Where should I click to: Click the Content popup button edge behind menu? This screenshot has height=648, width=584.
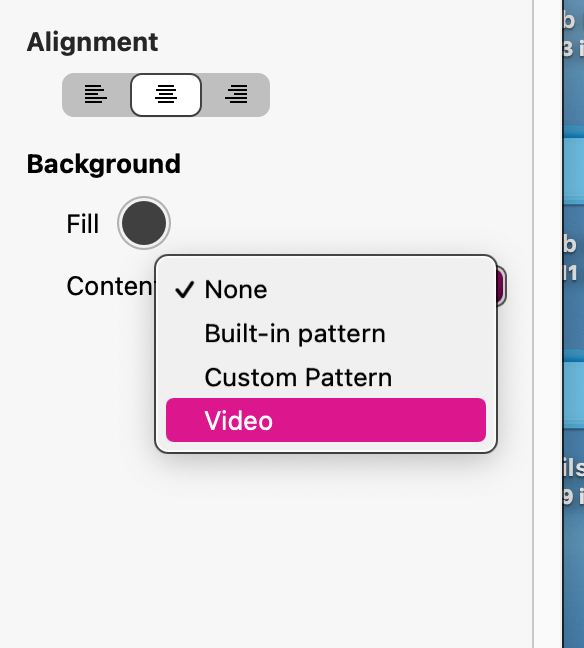click(x=501, y=286)
